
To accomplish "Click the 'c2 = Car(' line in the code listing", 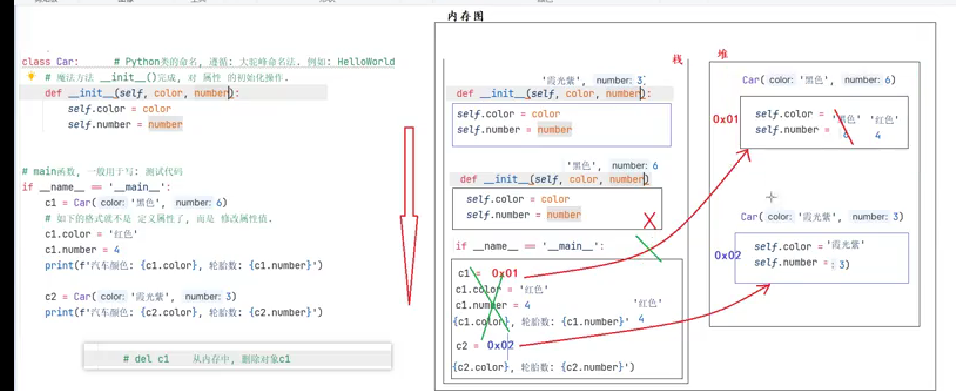I will point(141,296).
